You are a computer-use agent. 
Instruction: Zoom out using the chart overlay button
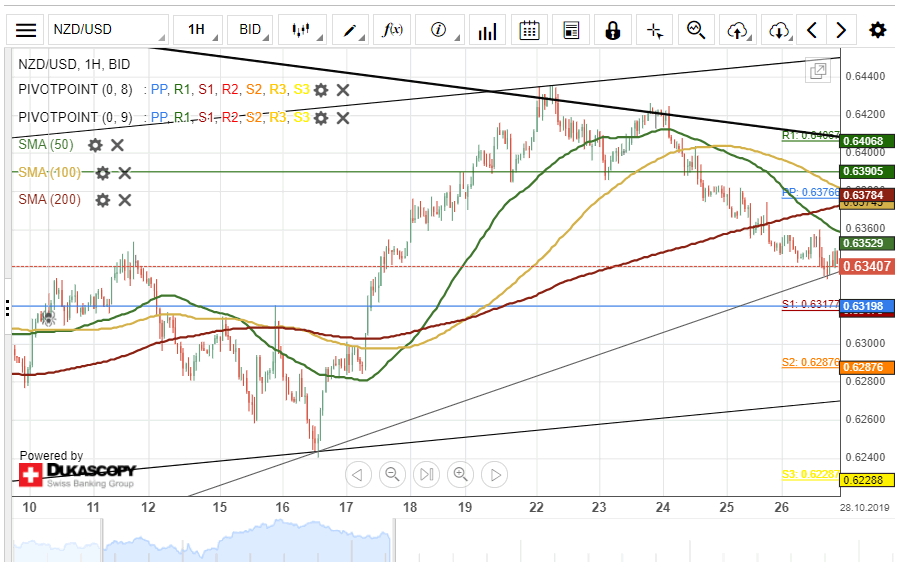point(392,474)
